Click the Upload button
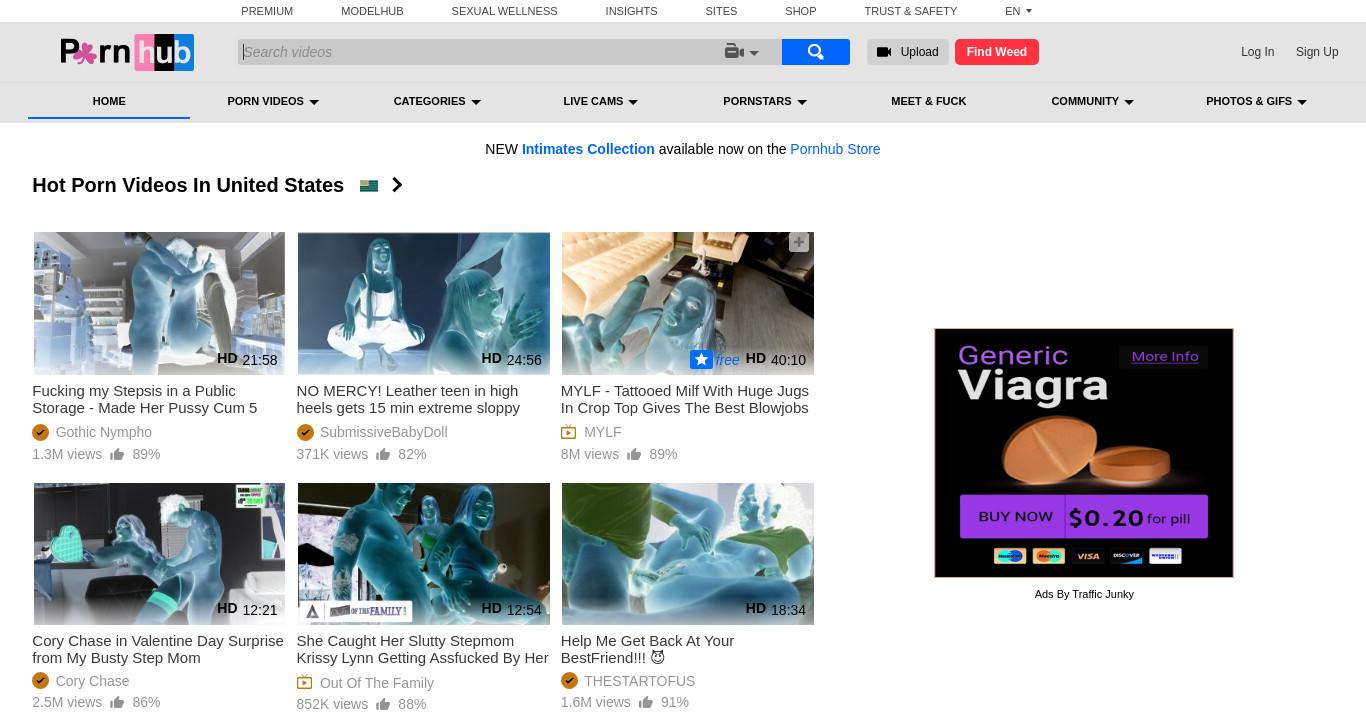The height and width of the screenshot is (728, 1366). tap(907, 52)
